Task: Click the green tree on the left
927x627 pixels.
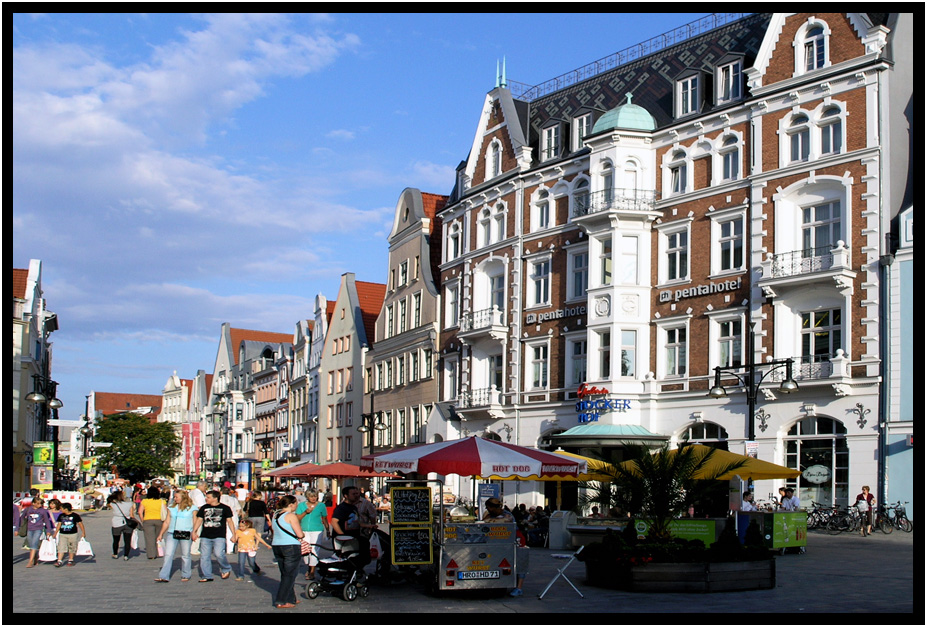Action: coord(137,446)
